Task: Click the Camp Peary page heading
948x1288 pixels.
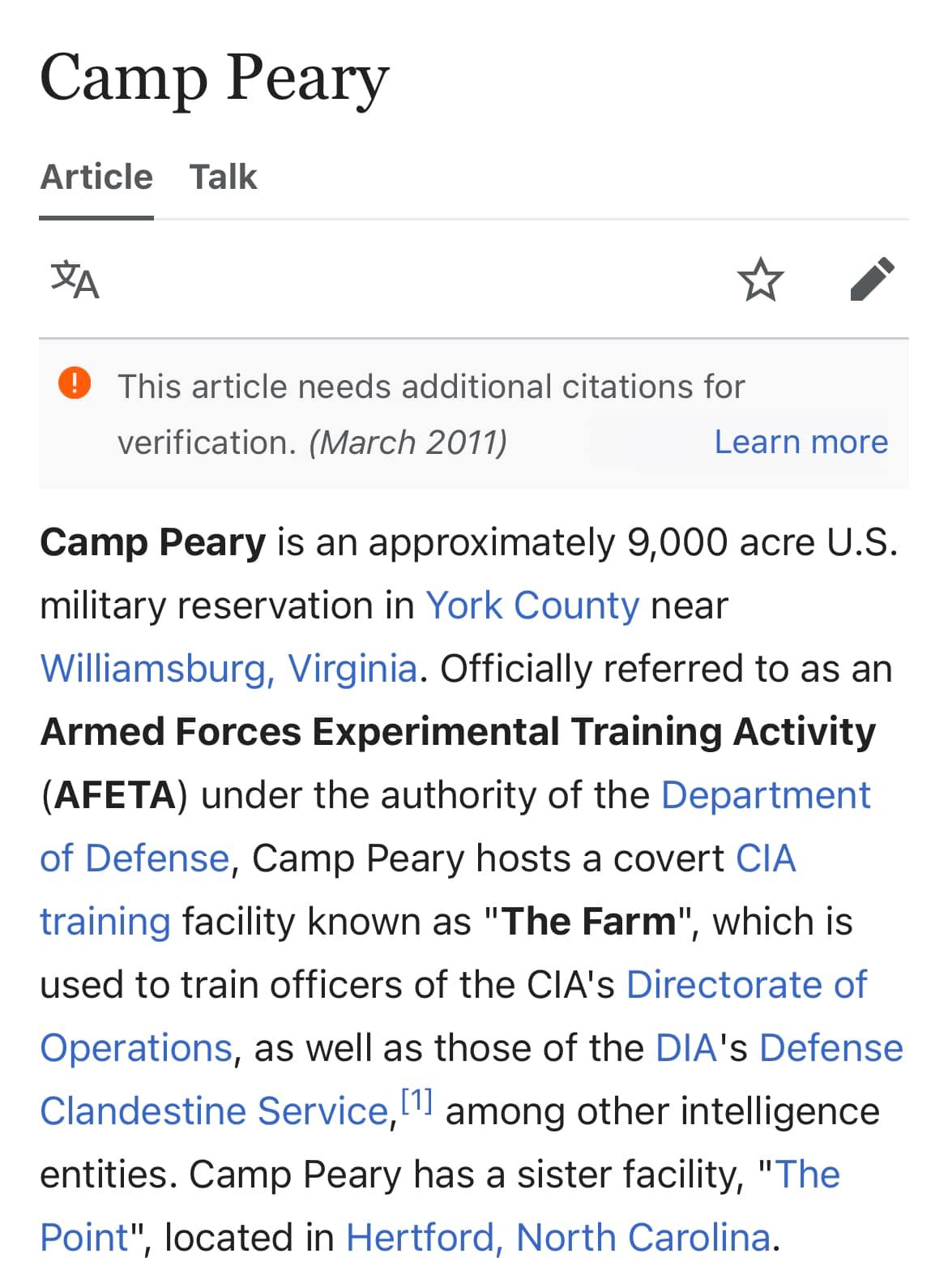Action: pos(215,78)
